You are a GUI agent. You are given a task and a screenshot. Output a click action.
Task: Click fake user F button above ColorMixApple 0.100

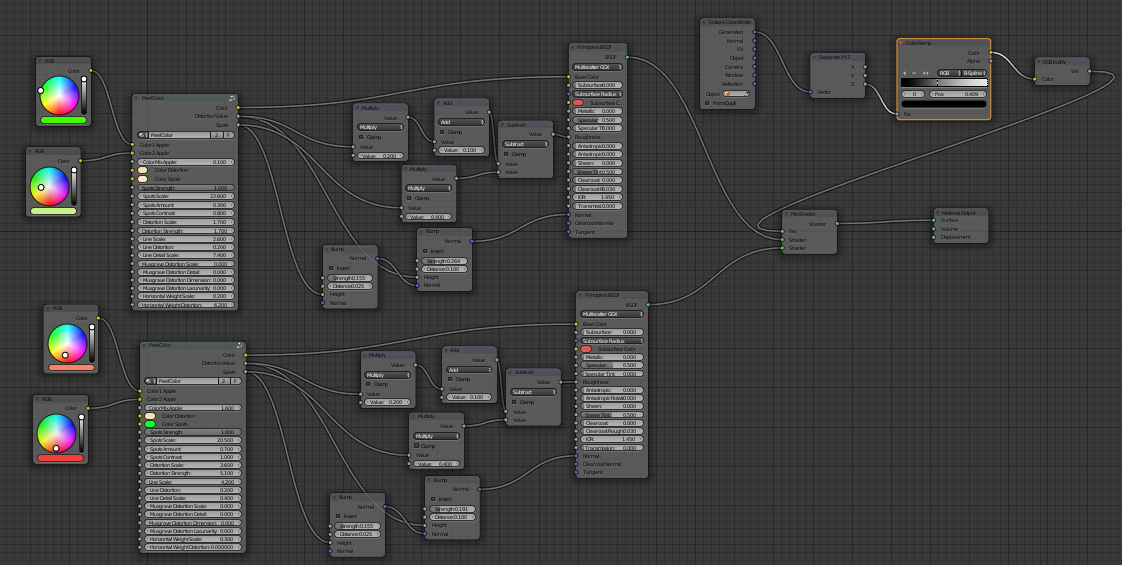coord(229,134)
